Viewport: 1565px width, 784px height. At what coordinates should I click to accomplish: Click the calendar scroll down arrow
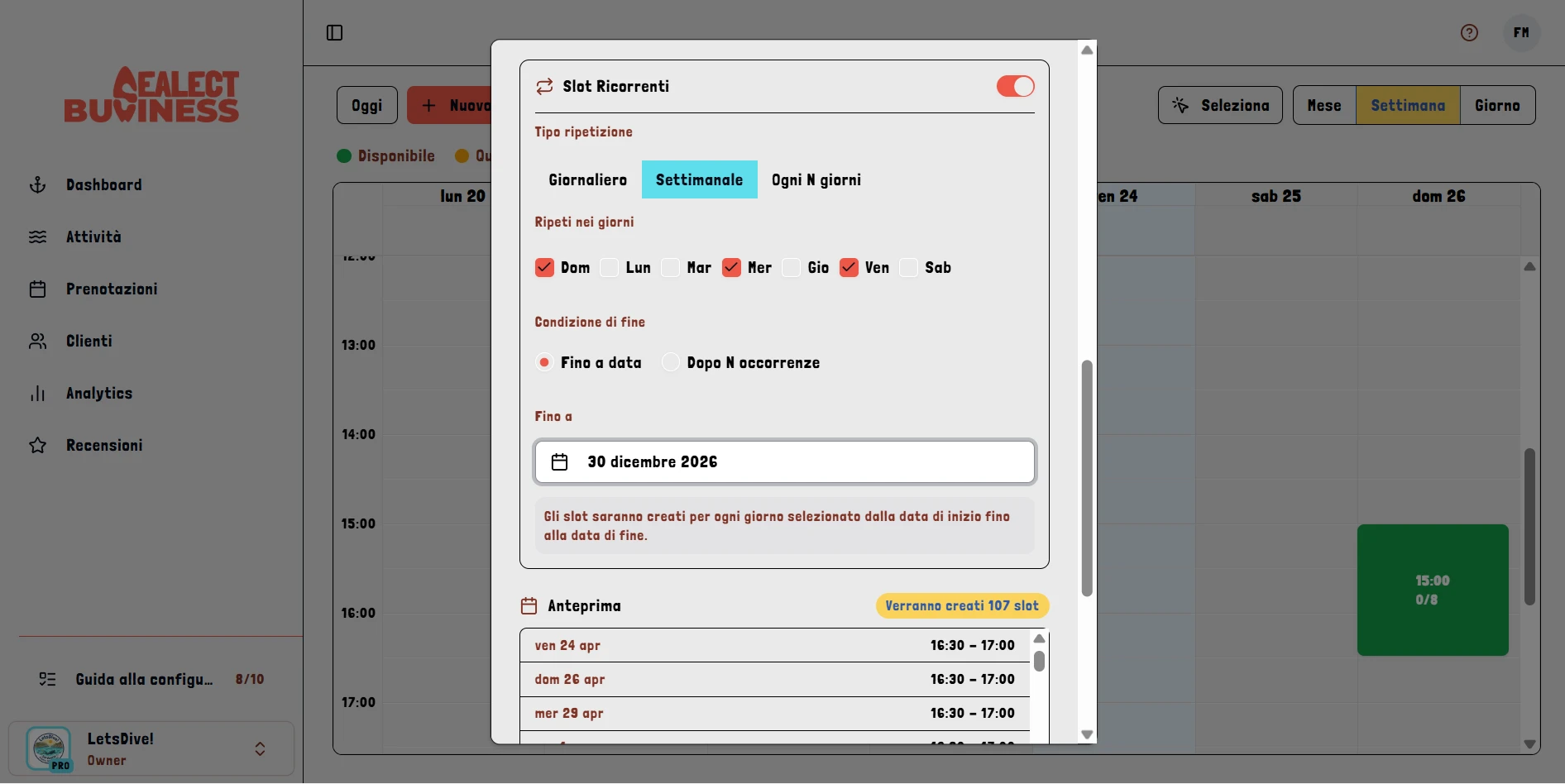pos(1530,744)
